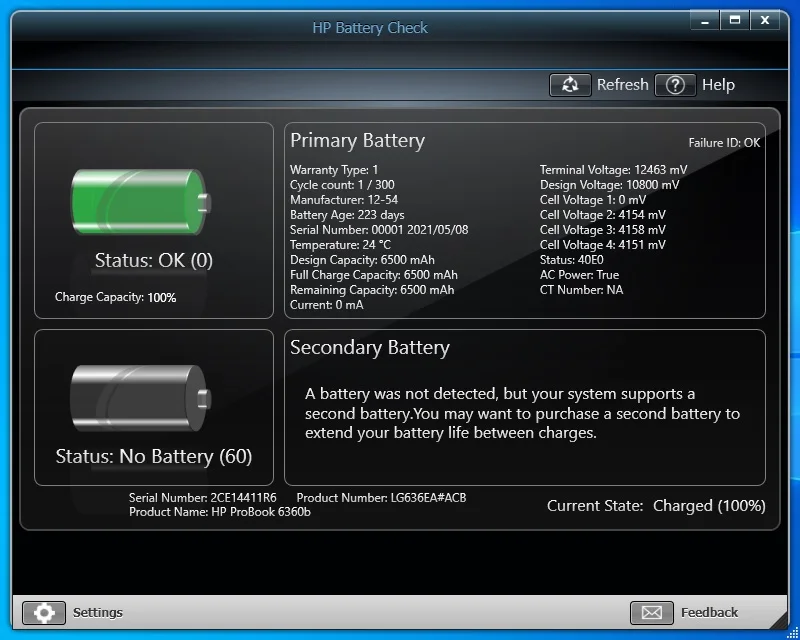The height and width of the screenshot is (640, 800).
Task: Click the gray secondary battery icon
Action: click(x=141, y=398)
